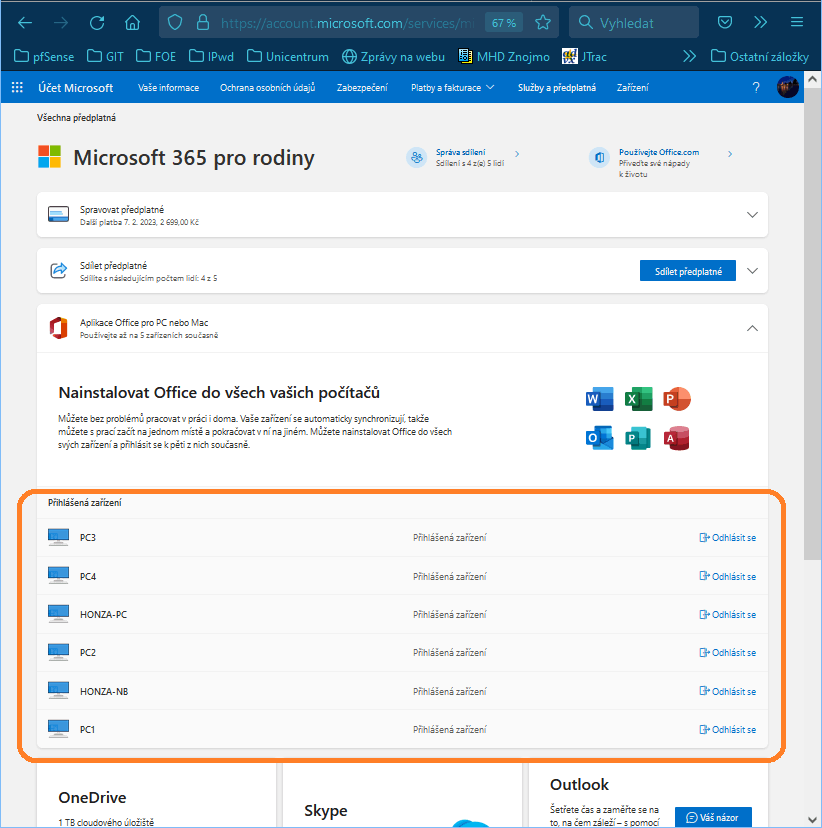Click the Office.com round icon

(x=599, y=157)
